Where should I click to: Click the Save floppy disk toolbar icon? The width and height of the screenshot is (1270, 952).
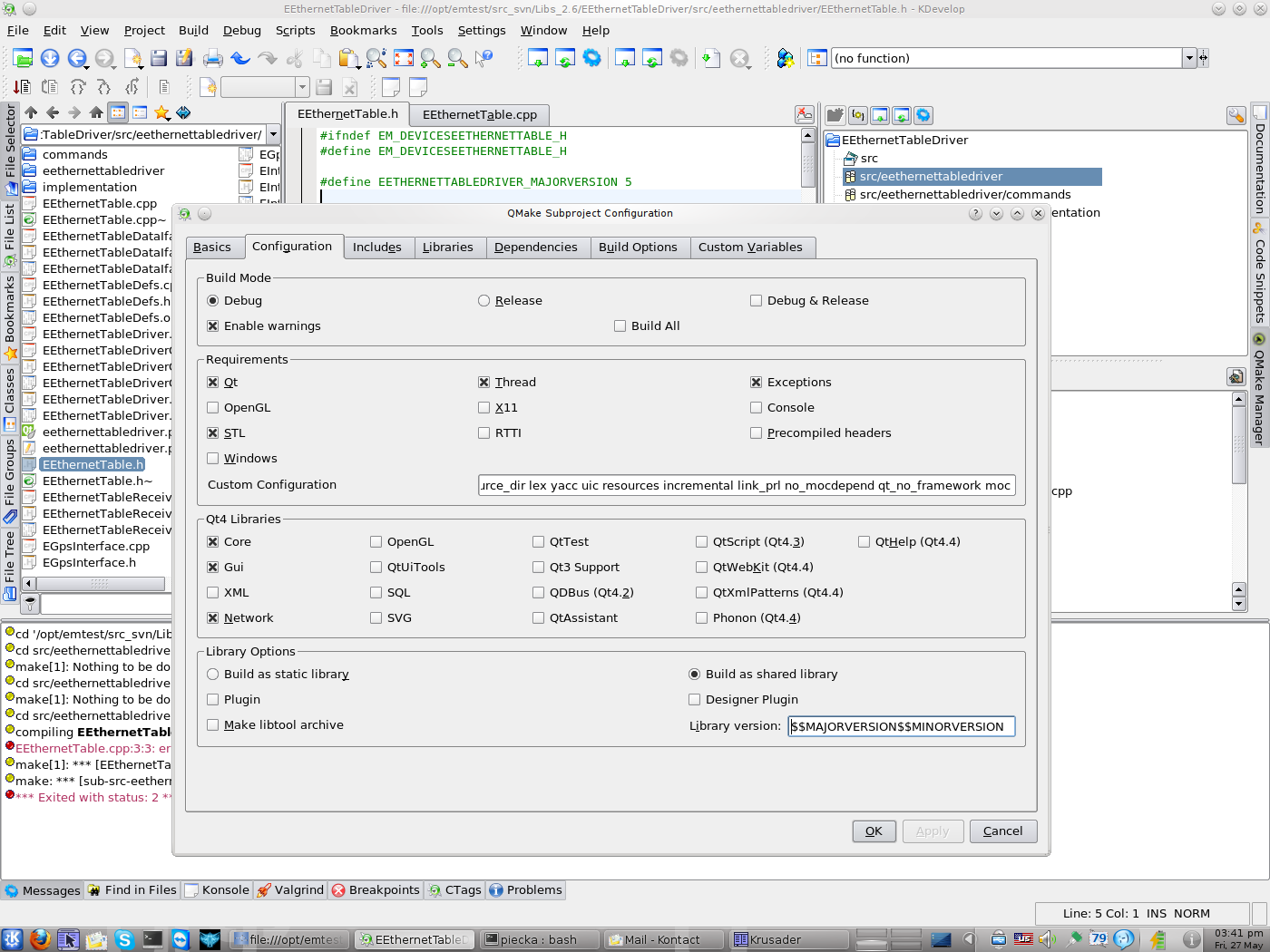pos(159,59)
